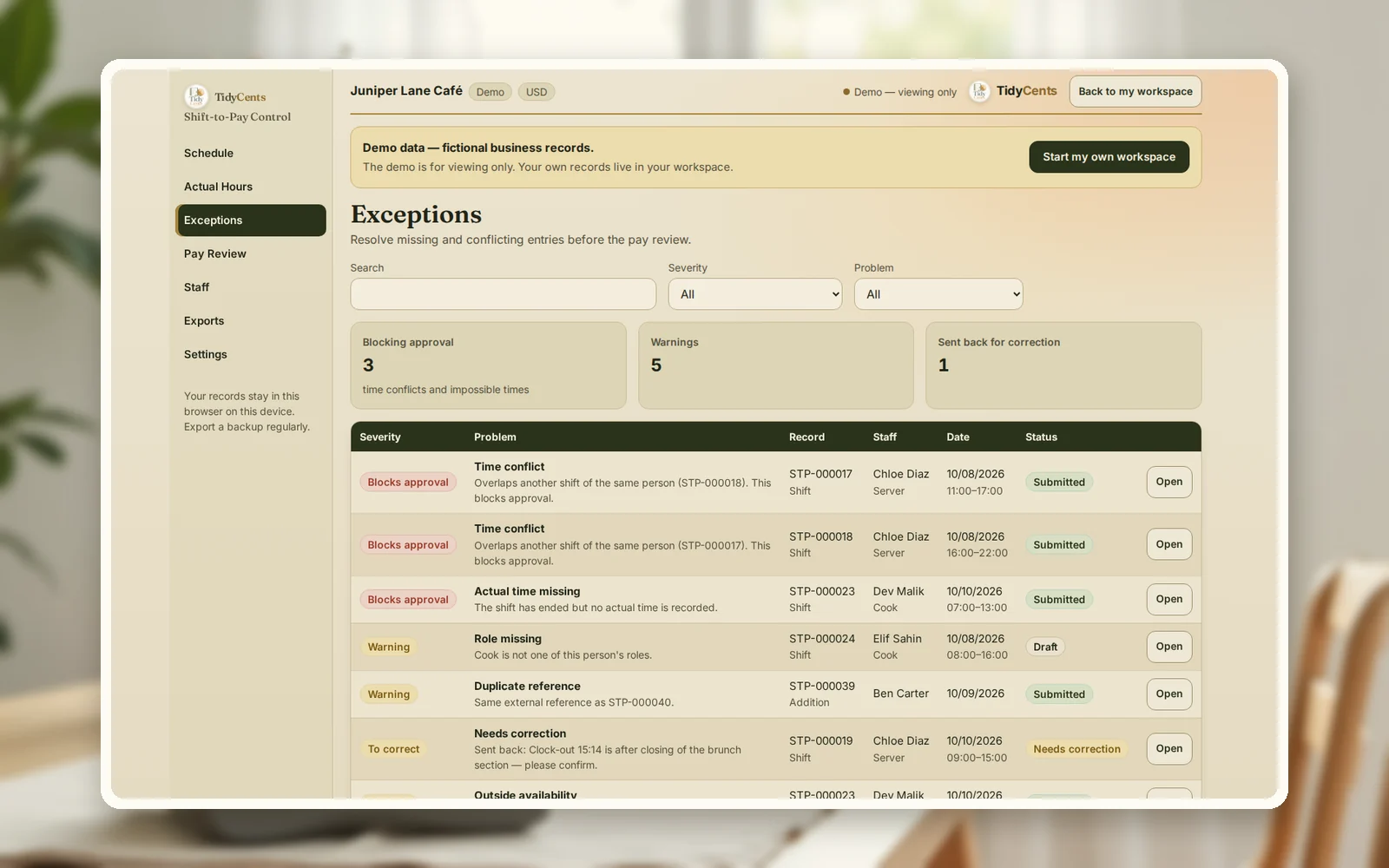
Task: Open record STP-000017 exception
Action: click(1168, 482)
